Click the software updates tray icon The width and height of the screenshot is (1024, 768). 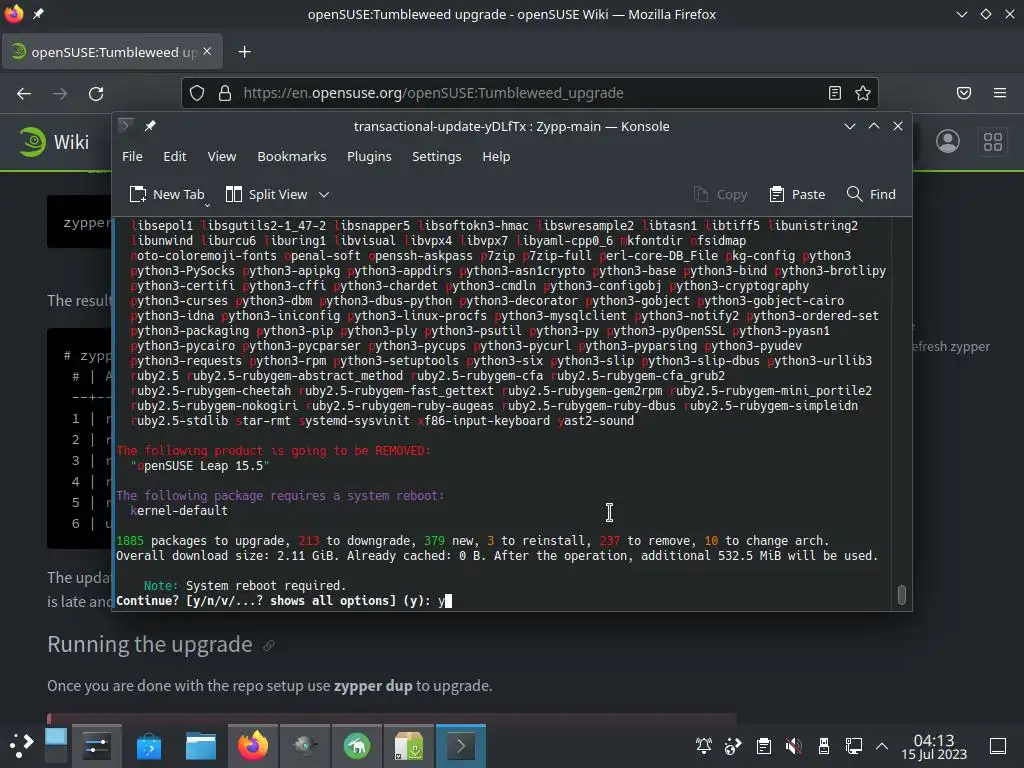point(733,746)
